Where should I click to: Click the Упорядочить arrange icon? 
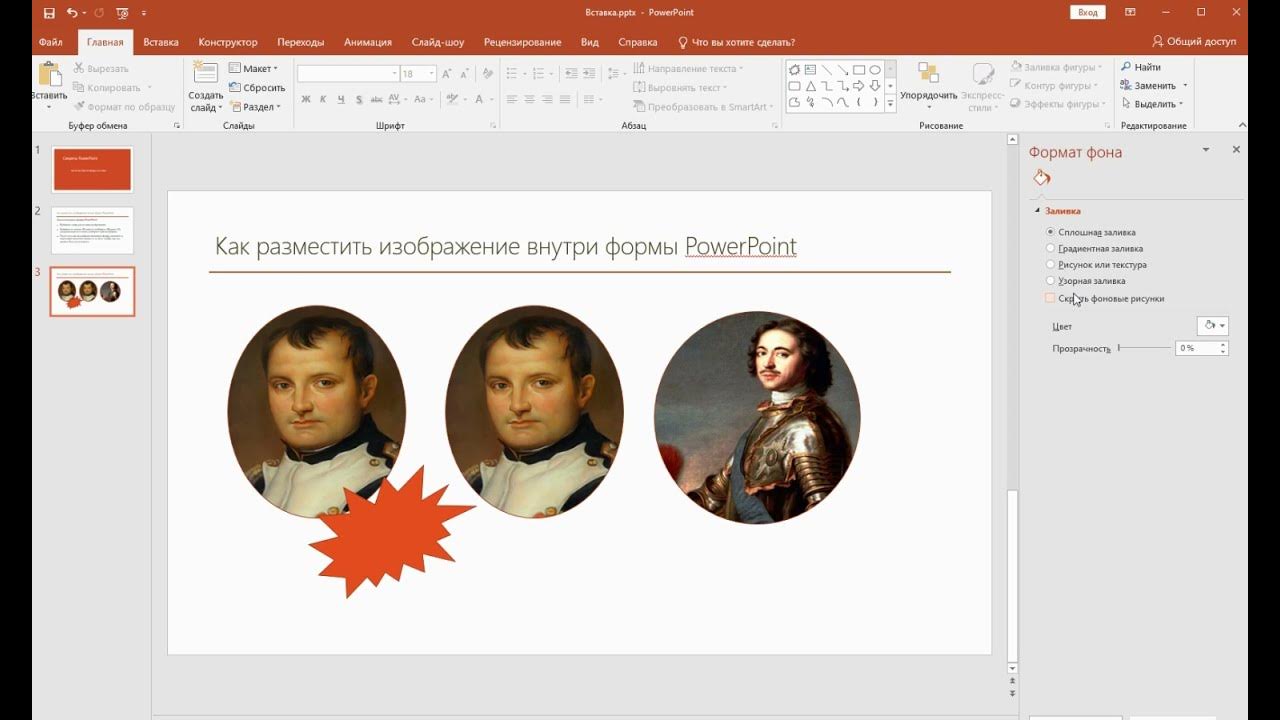click(x=928, y=75)
